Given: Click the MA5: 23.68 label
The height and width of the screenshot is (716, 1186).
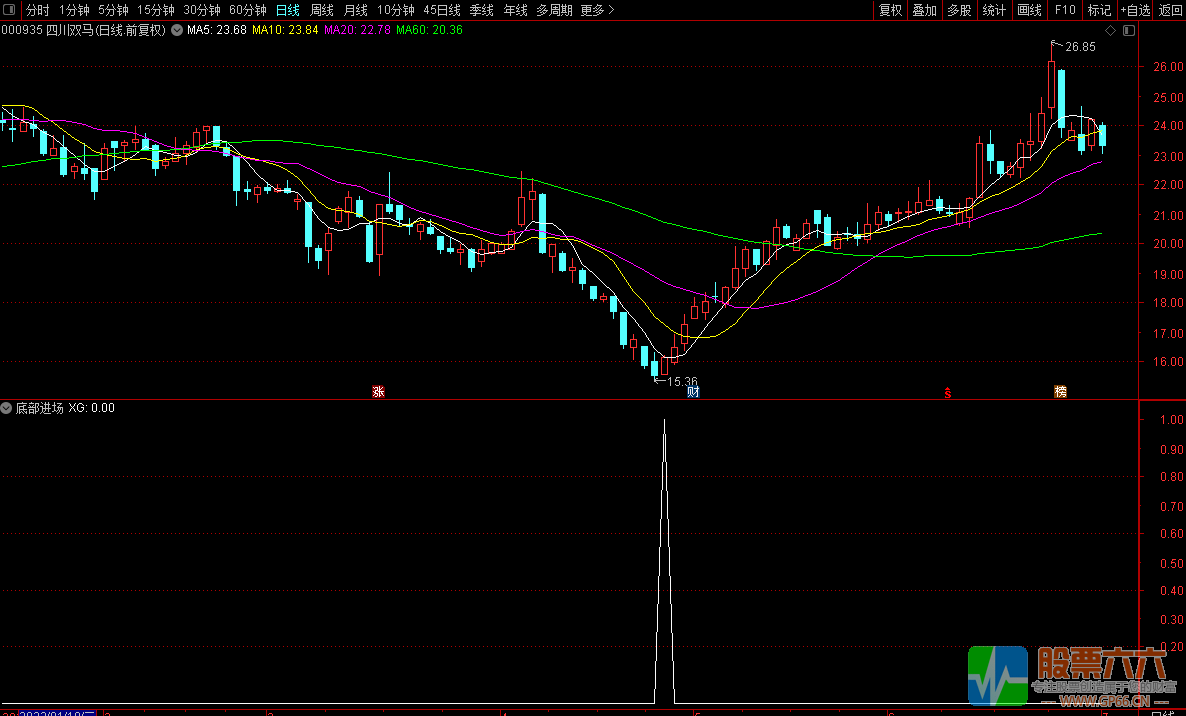Looking at the screenshot, I should [217, 30].
